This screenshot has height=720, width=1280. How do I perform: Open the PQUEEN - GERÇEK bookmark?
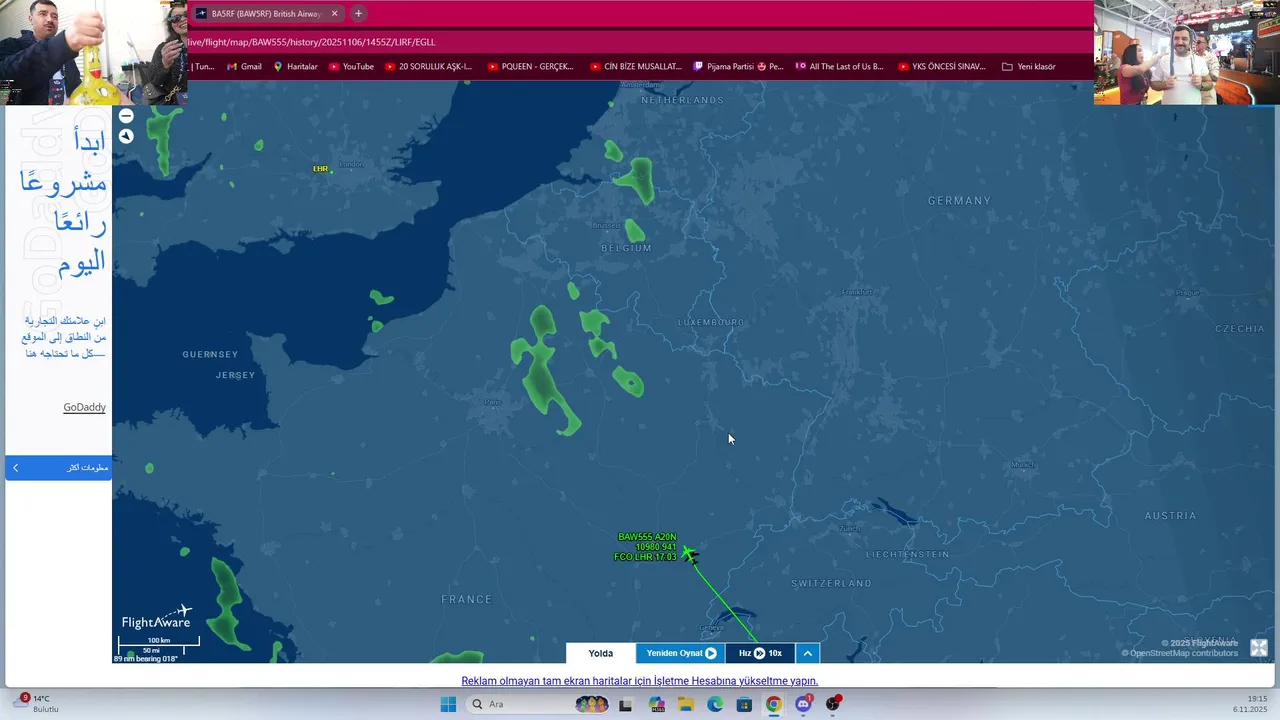[531, 67]
